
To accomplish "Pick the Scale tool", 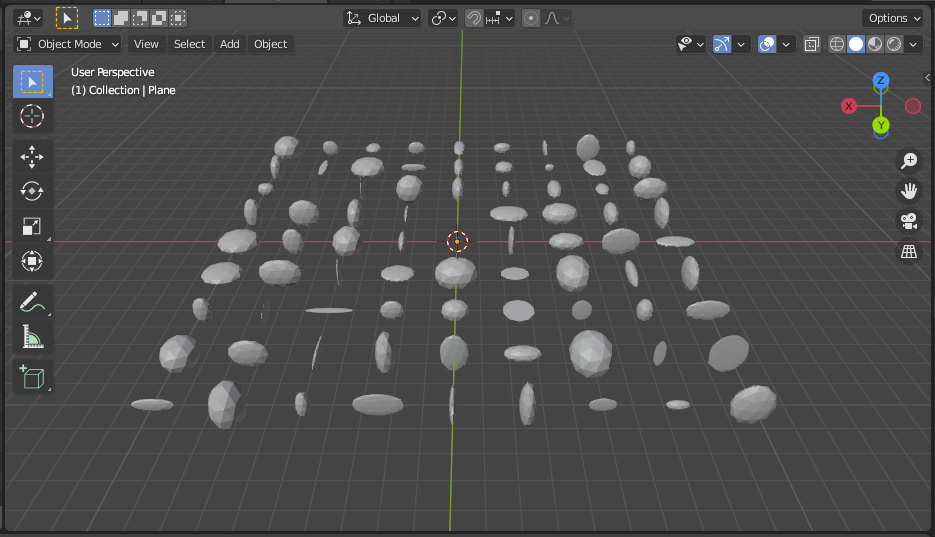I will coord(32,226).
